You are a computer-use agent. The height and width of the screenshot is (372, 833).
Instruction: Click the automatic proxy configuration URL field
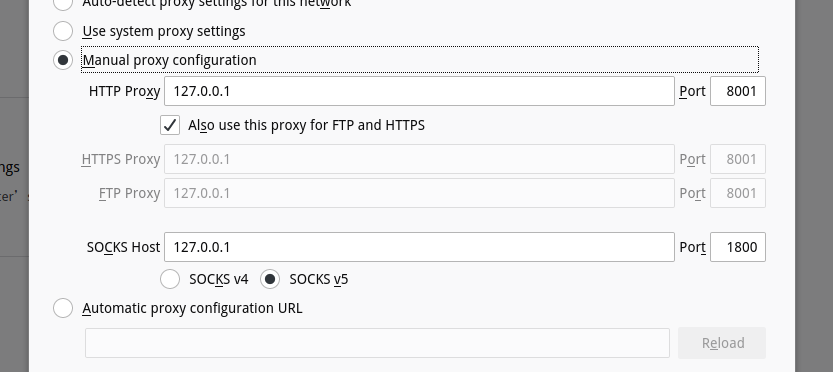pyautogui.click(x=377, y=343)
